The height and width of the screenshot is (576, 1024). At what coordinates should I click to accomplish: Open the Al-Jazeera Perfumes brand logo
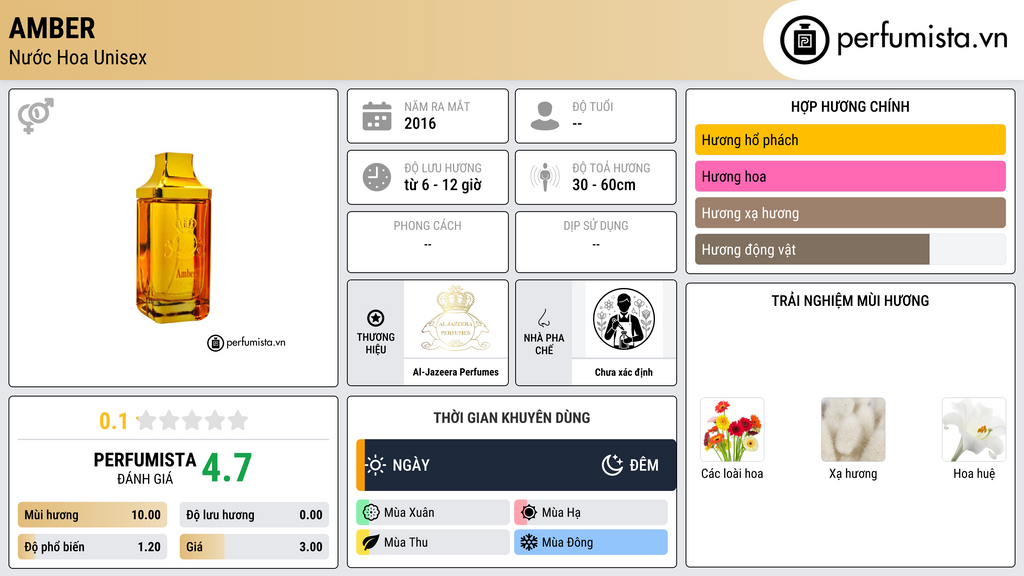coord(456,319)
